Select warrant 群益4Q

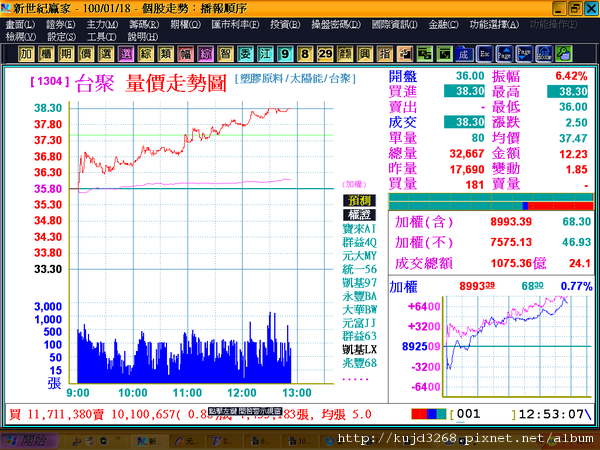coord(359,242)
